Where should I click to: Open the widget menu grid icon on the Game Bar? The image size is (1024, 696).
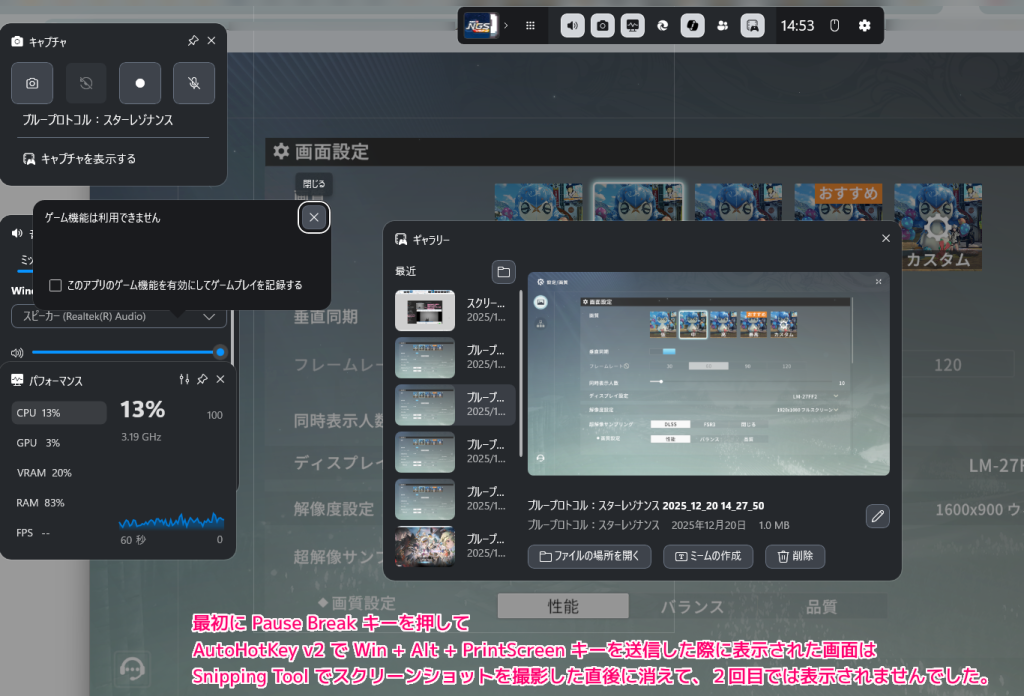click(x=530, y=24)
